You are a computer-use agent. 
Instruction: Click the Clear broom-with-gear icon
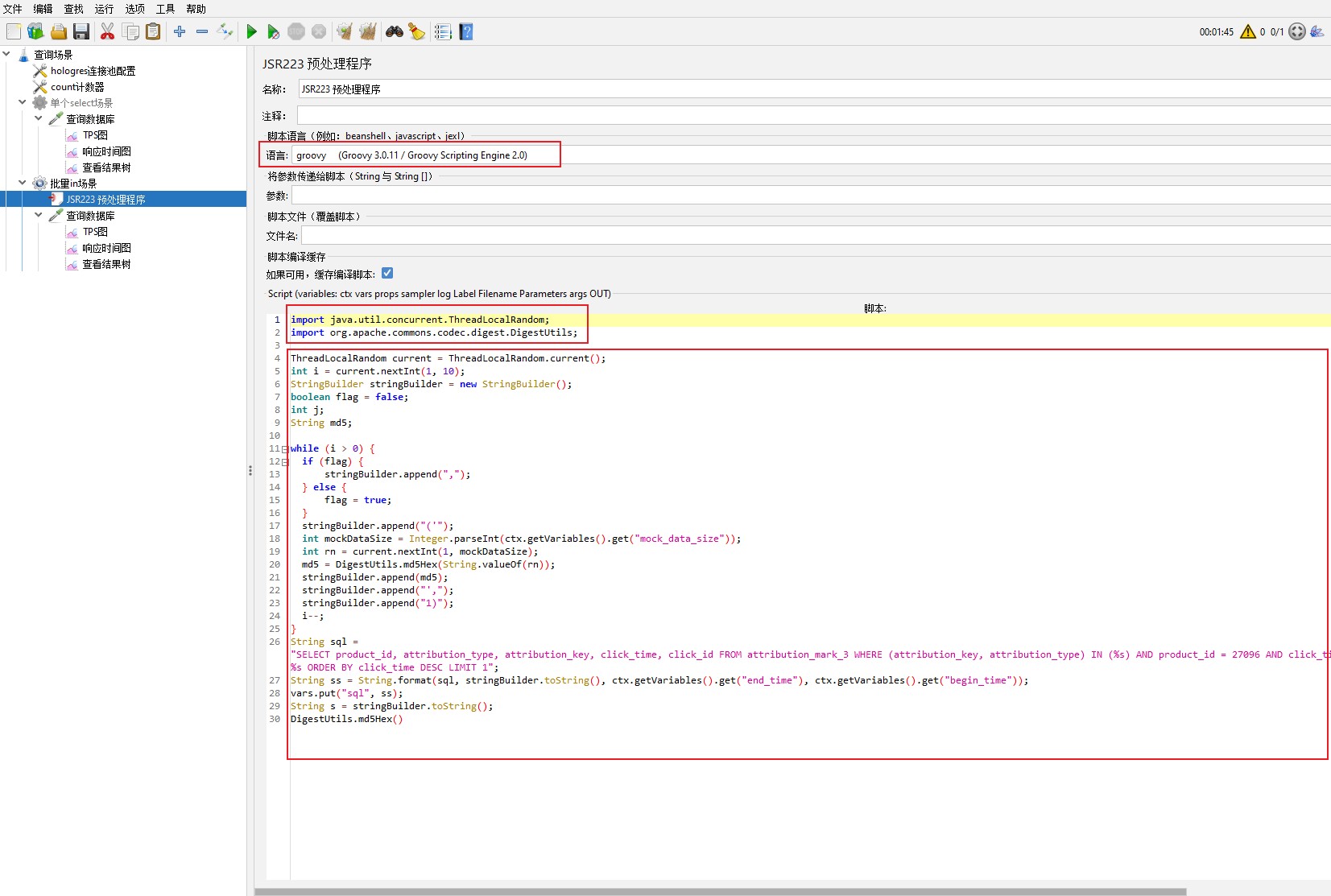345,31
